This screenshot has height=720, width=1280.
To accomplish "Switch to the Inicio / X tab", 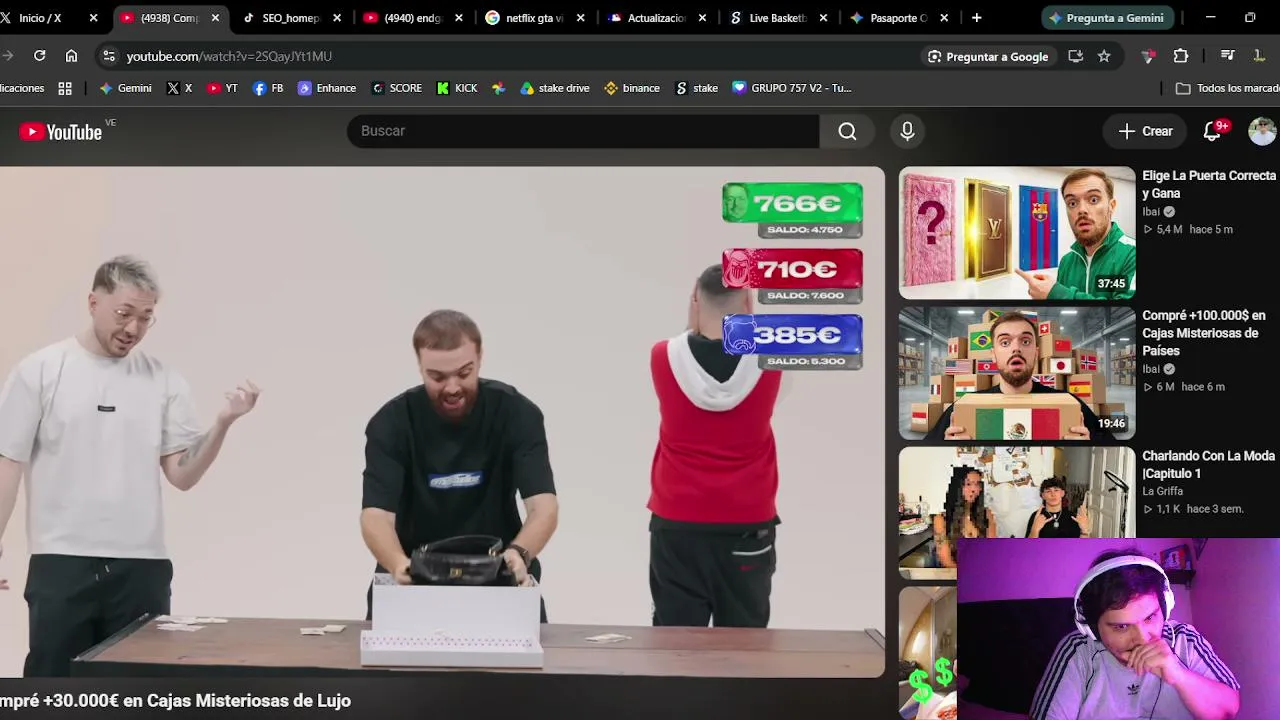I will 40,18.
